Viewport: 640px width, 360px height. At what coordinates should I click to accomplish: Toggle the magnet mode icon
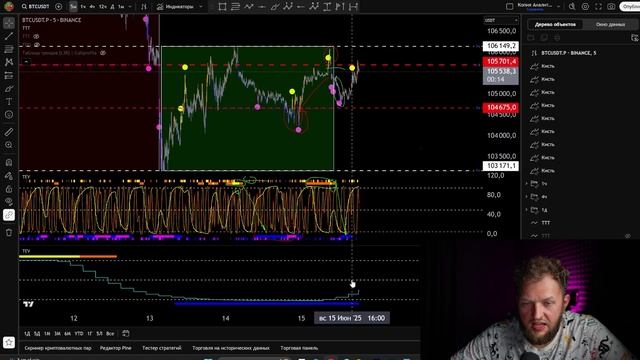[x=9, y=162]
